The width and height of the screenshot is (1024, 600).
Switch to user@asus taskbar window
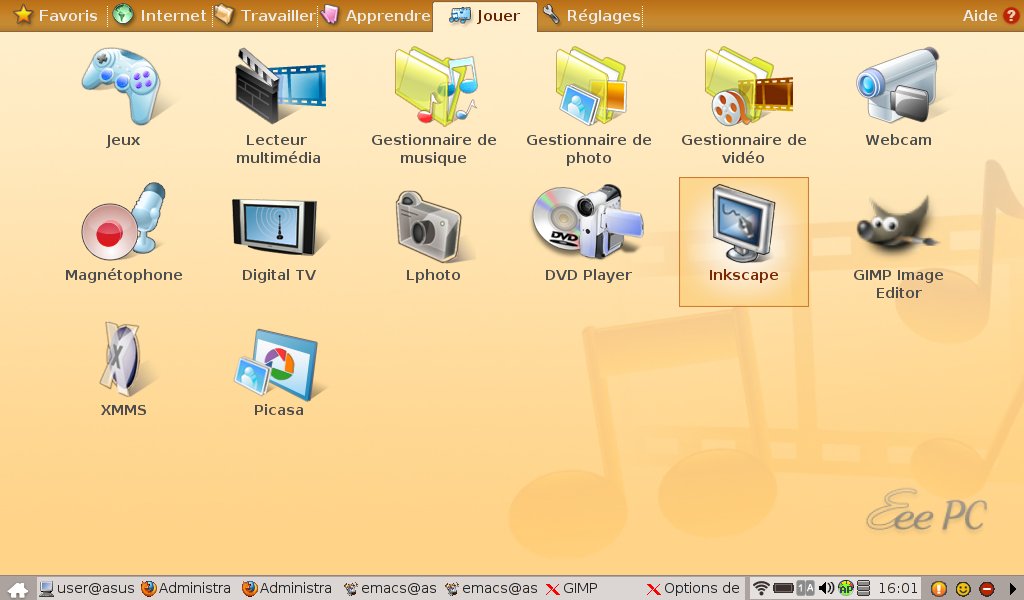coord(87,588)
